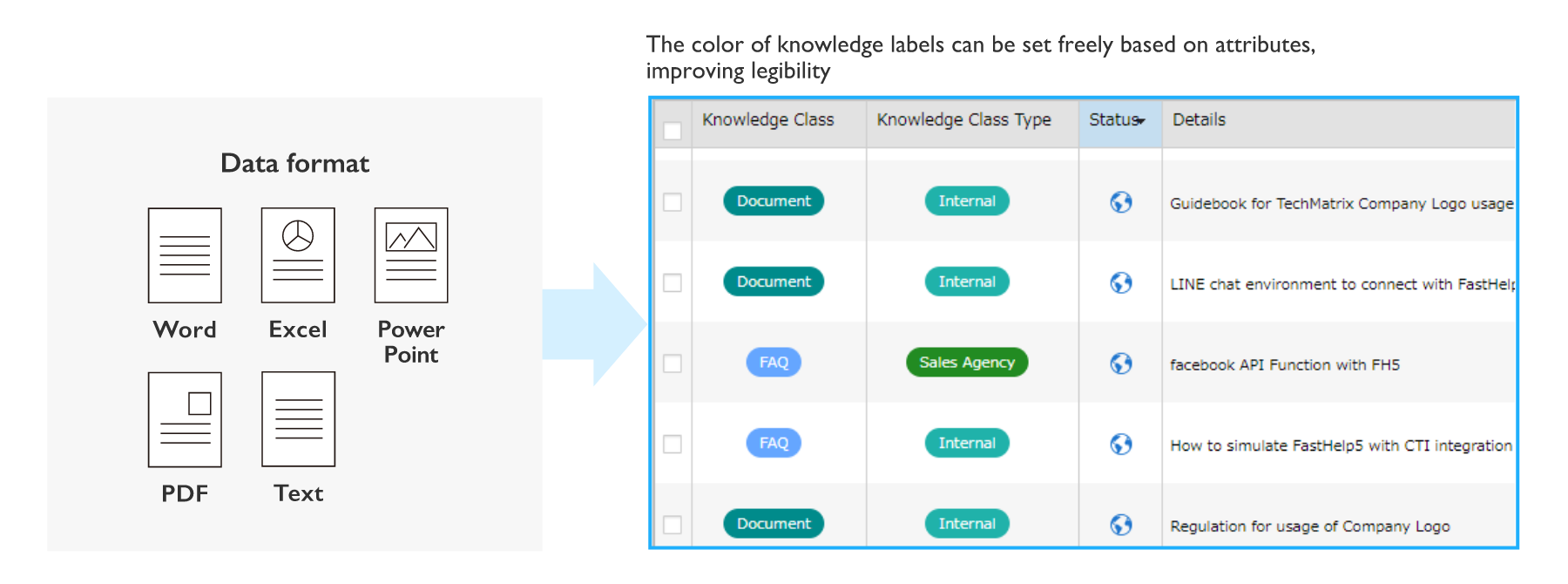Click the Details column header
Viewport: 1568px width, 584px height.
point(1199,120)
